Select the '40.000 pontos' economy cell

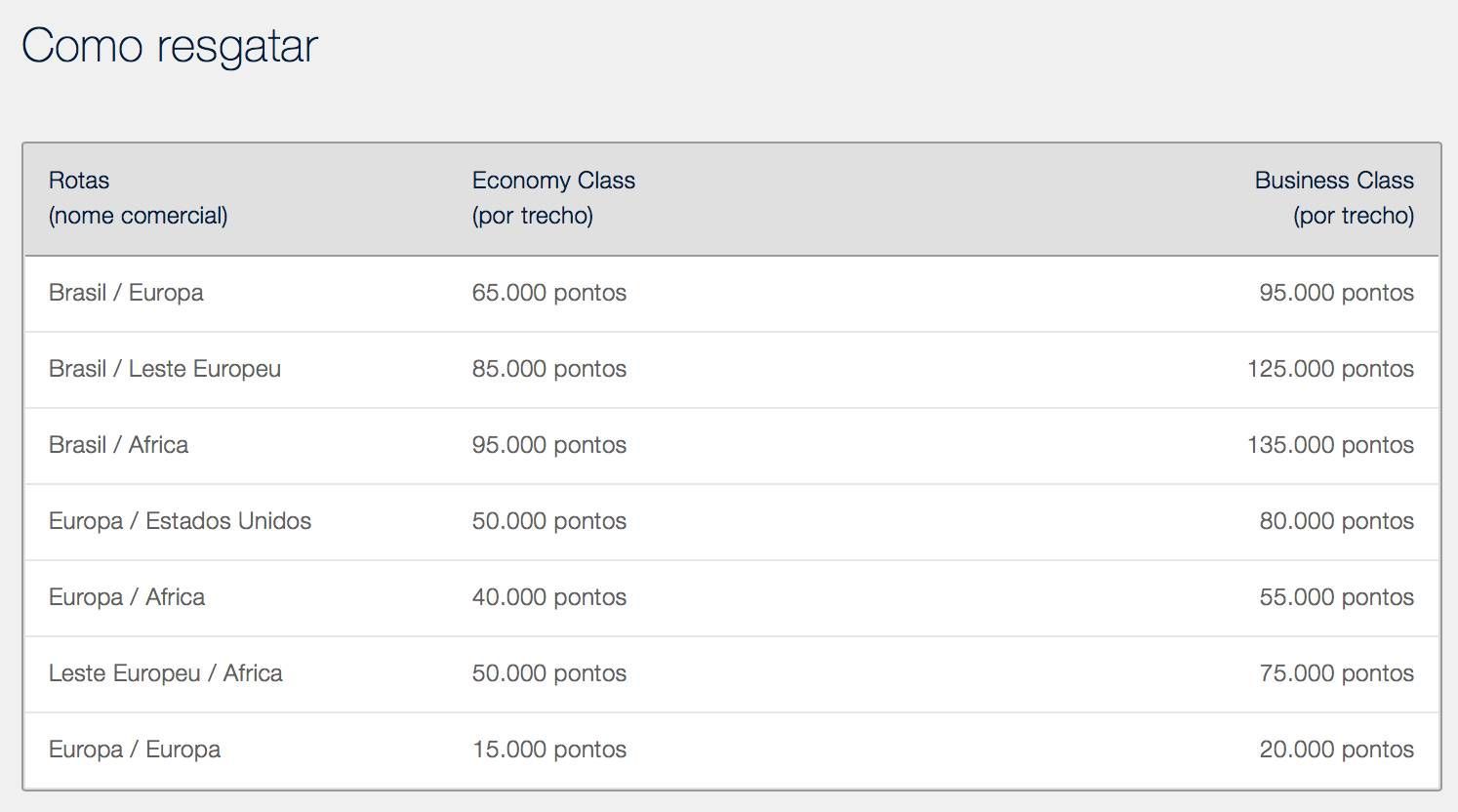[549, 597]
